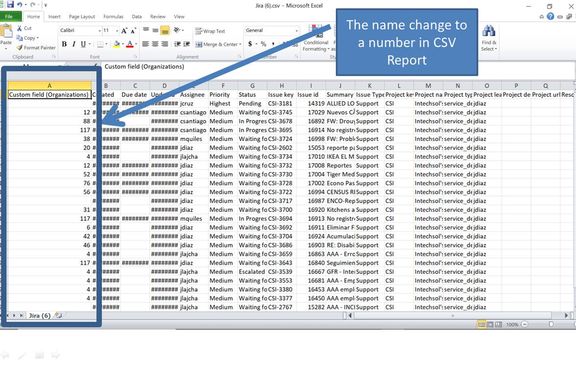Click the Decrease Indent icon
Viewport: 576px width, 365px height.
pos(177,44)
